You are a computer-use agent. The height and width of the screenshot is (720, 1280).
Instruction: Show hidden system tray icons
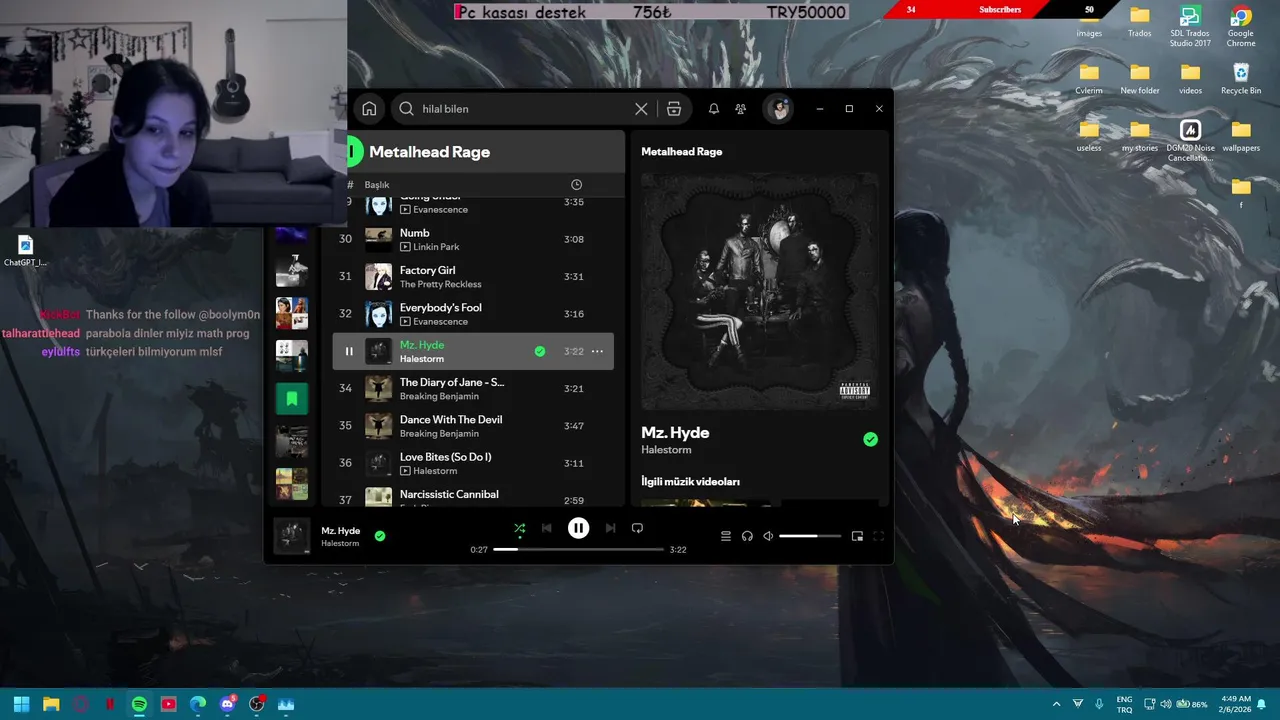(1056, 704)
